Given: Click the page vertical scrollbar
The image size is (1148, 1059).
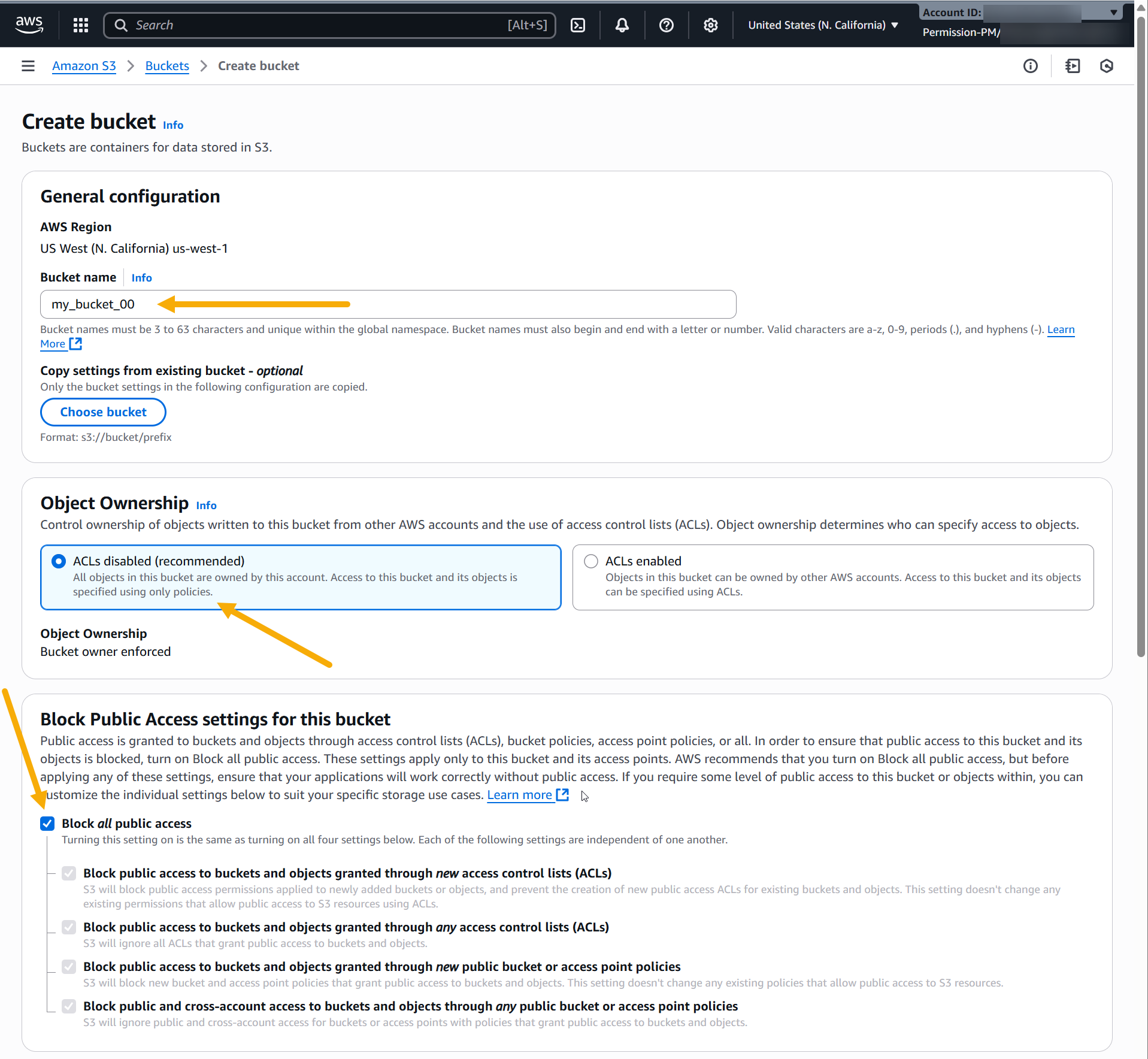Looking at the screenshot, I should 1141,359.
